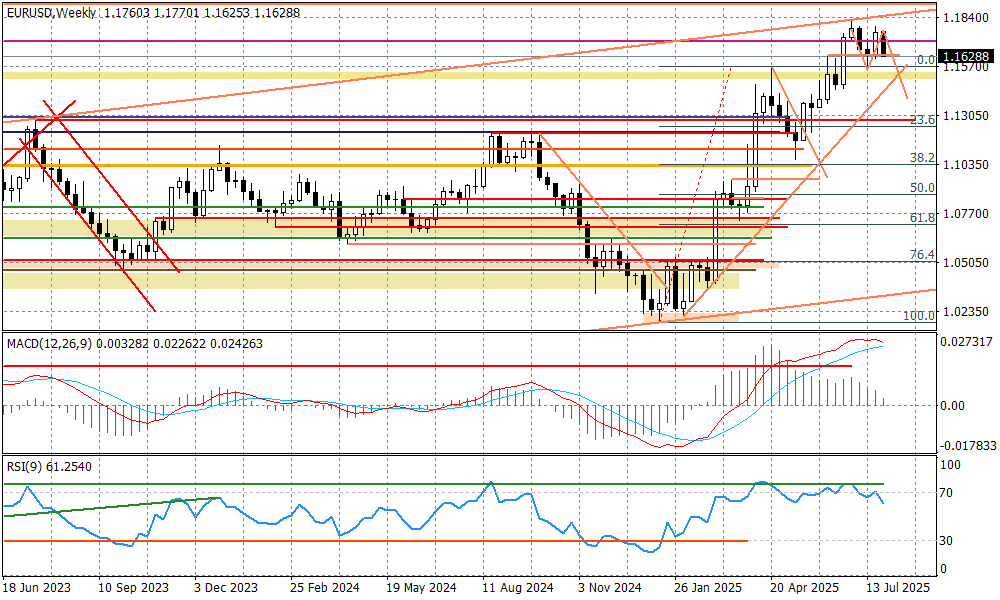Select the Fibonacci 61.8 level label
This screenshot has width=1000, height=600.
point(922,218)
